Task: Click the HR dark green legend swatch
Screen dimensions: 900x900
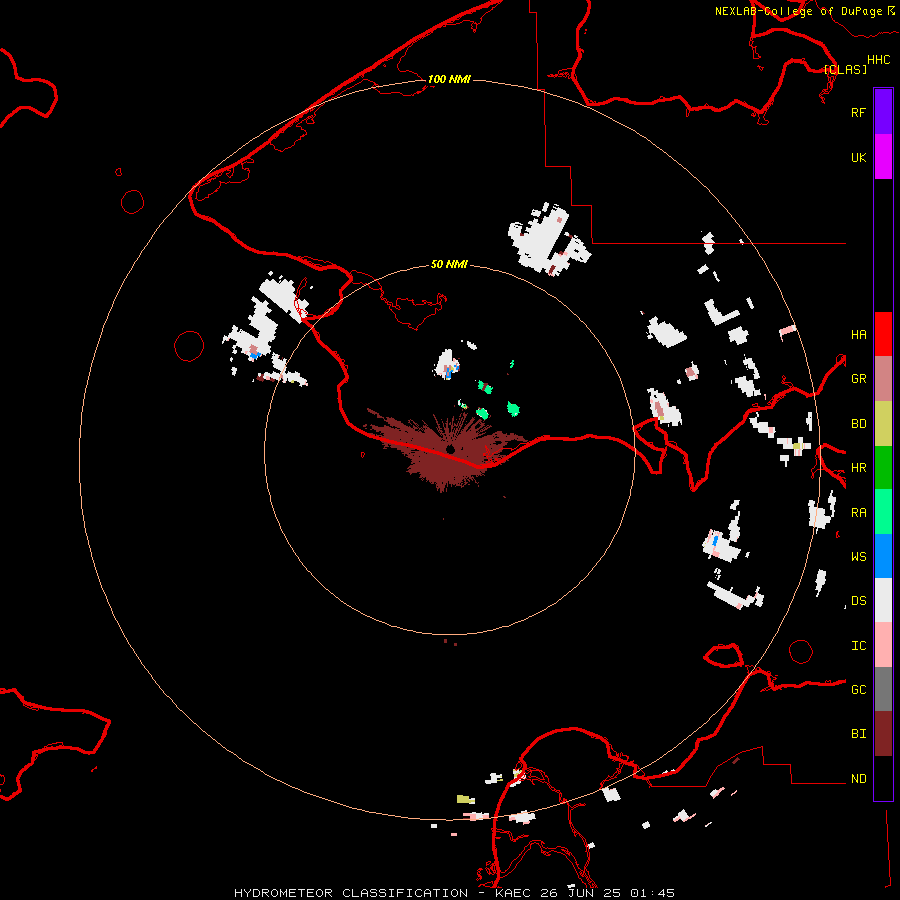Action: pyautogui.click(x=883, y=468)
